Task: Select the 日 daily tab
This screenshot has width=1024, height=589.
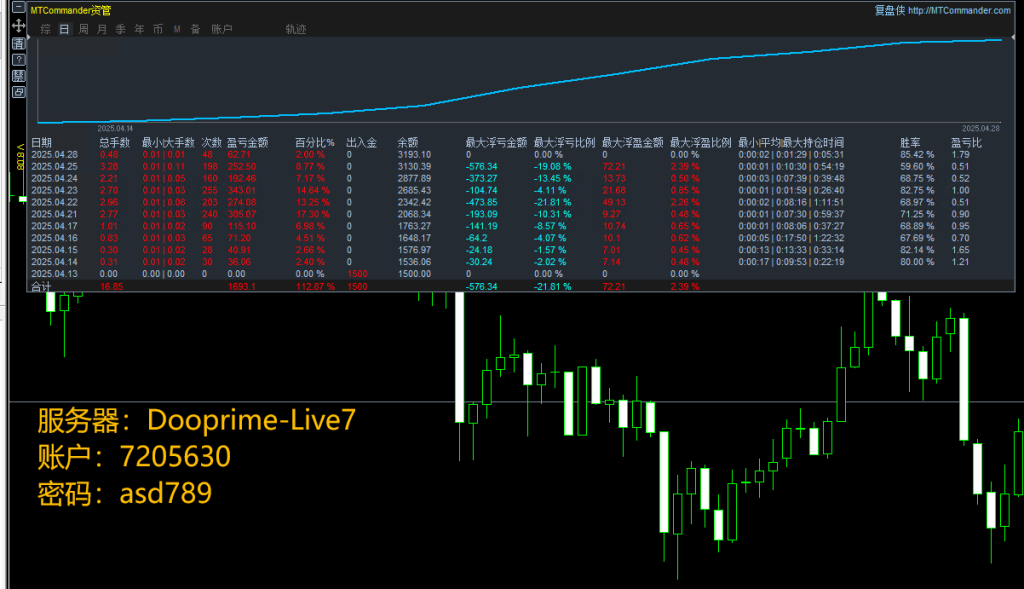Action: [64, 29]
